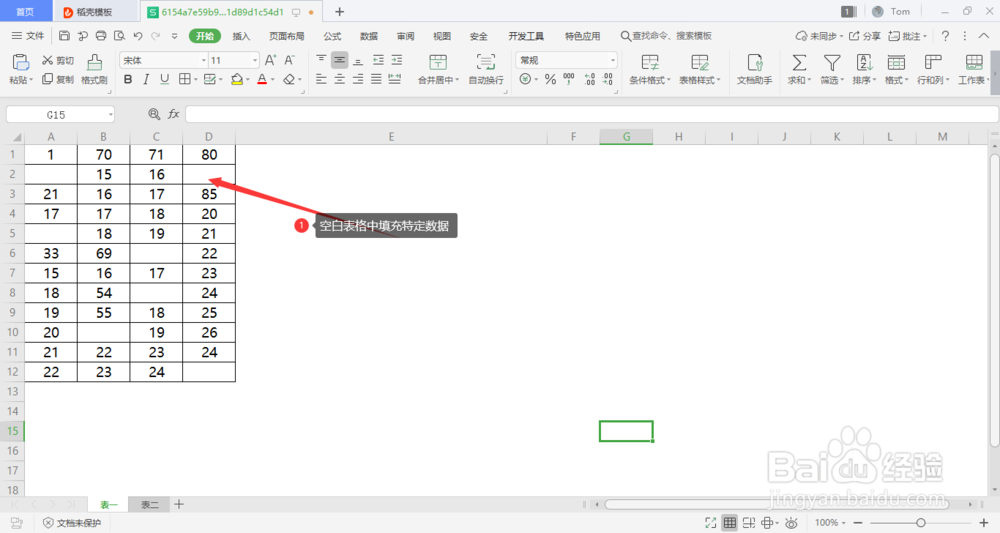Add a new sheet with plus button
Screen dimensions: 1000x533
point(179,504)
